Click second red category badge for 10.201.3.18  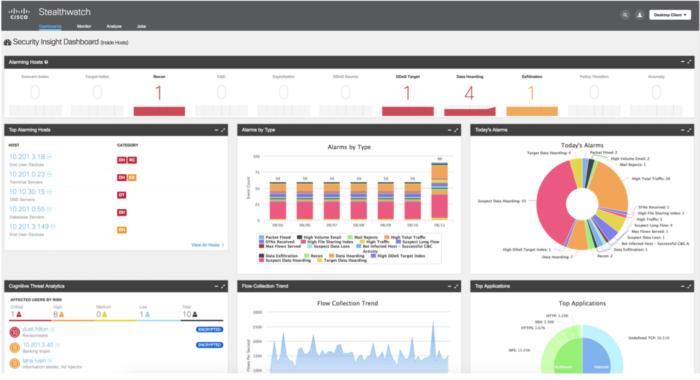tap(132, 160)
